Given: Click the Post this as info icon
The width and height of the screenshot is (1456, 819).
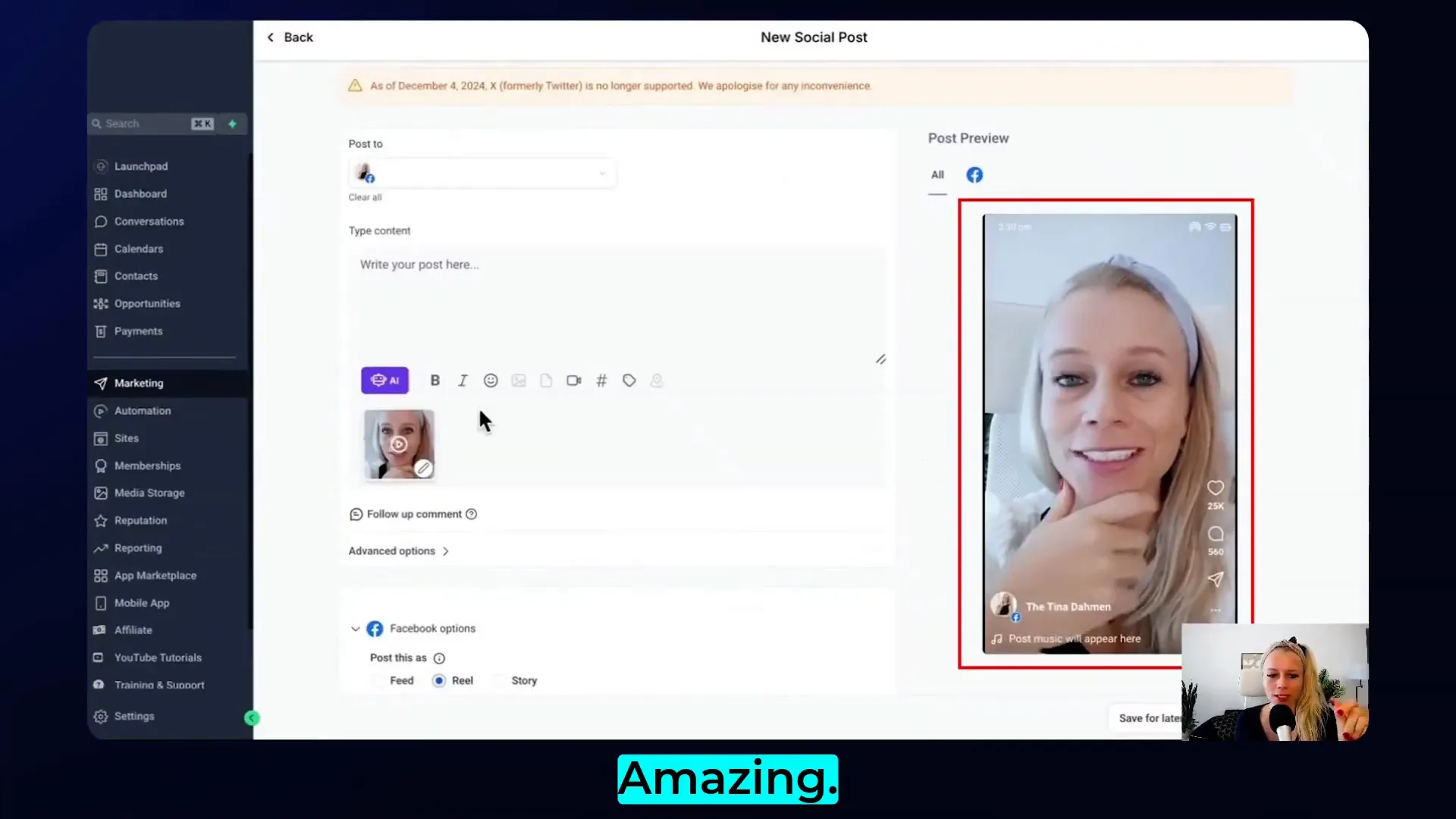Looking at the screenshot, I should (x=439, y=658).
